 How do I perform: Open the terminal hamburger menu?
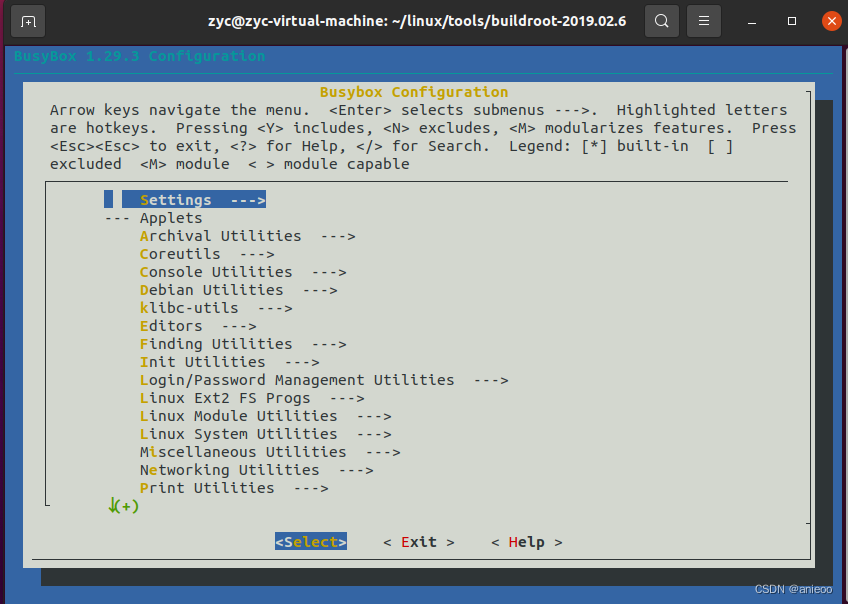pos(704,21)
